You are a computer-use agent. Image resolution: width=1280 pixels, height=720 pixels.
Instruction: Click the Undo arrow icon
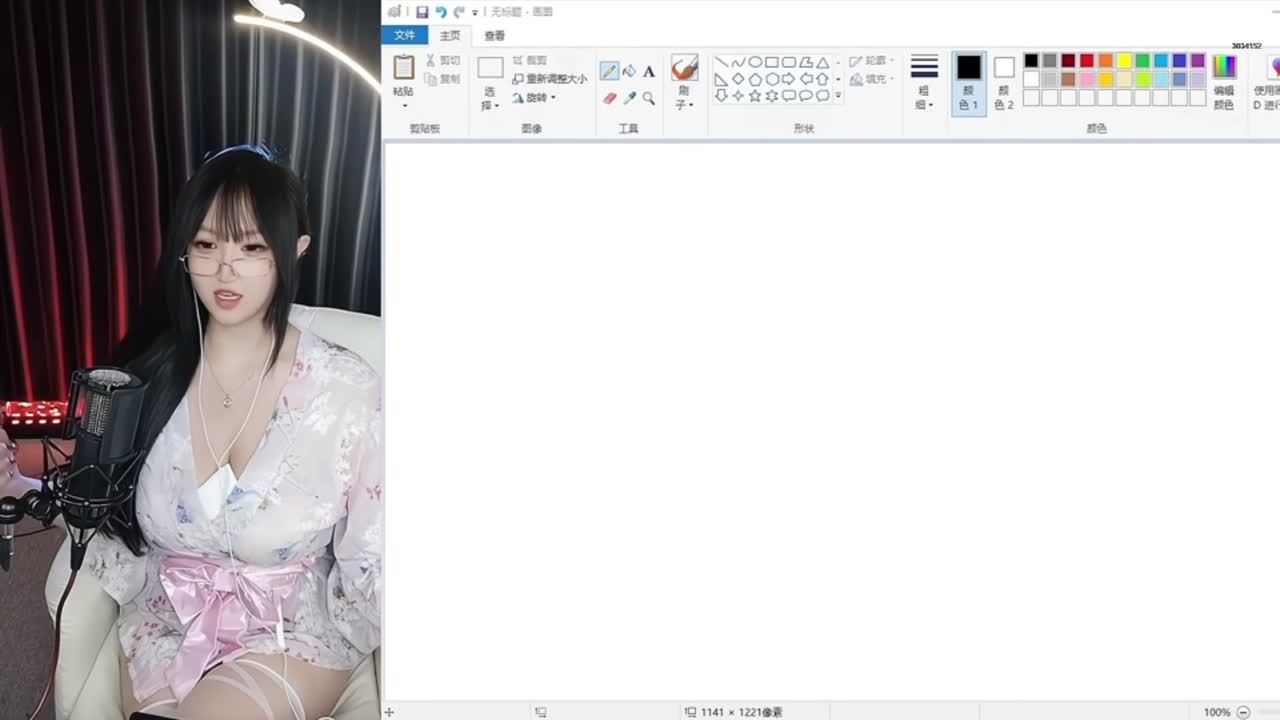440,12
